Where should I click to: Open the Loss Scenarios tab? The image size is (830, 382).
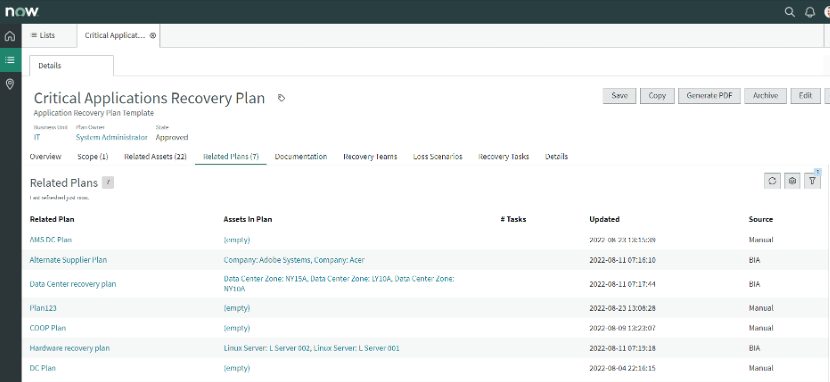click(x=438, y=157)
